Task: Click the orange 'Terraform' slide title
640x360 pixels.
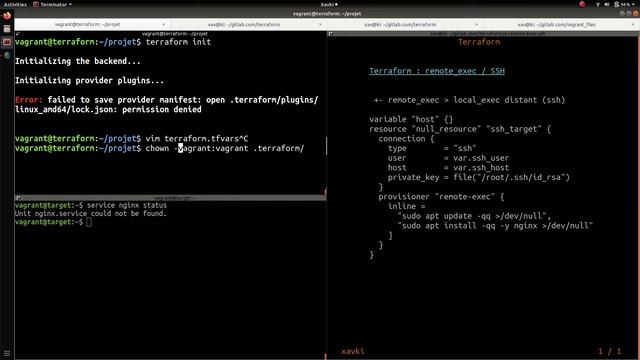Action: pos(479,42)
